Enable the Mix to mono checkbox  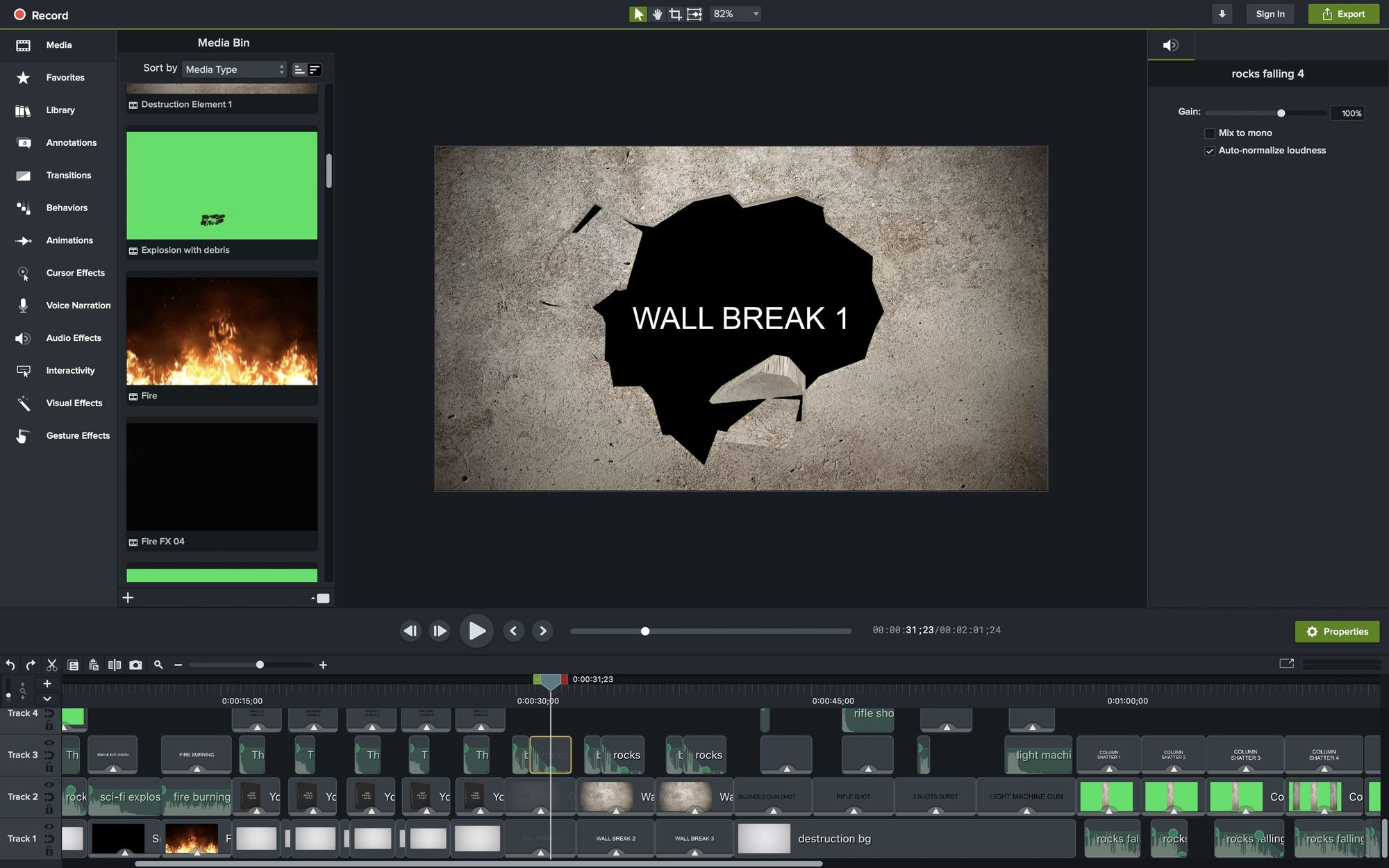pos(1210,133)
